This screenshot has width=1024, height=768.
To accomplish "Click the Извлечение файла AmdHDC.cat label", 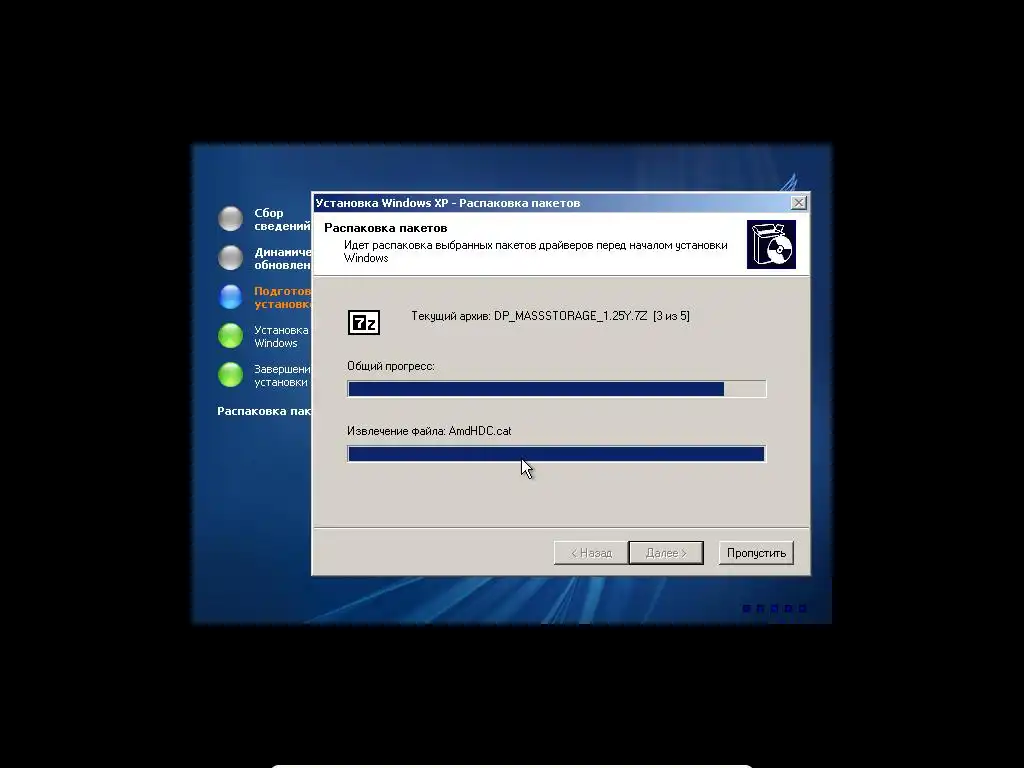I will point(429,431).
